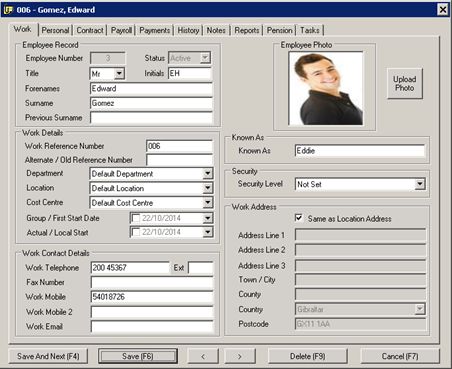Open the Payroll tab
Image resolution: width=452 pixels, height=369 pixels.
point(121,30)
